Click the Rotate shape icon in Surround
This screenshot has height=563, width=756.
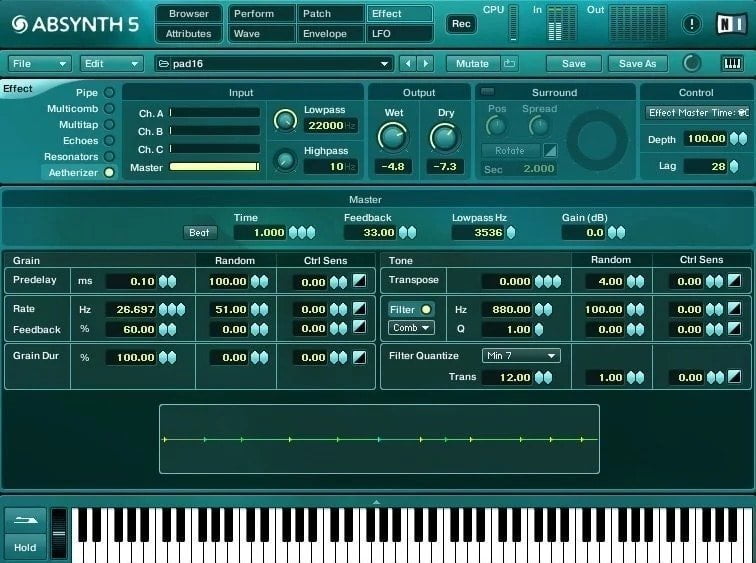pos(550,151)
